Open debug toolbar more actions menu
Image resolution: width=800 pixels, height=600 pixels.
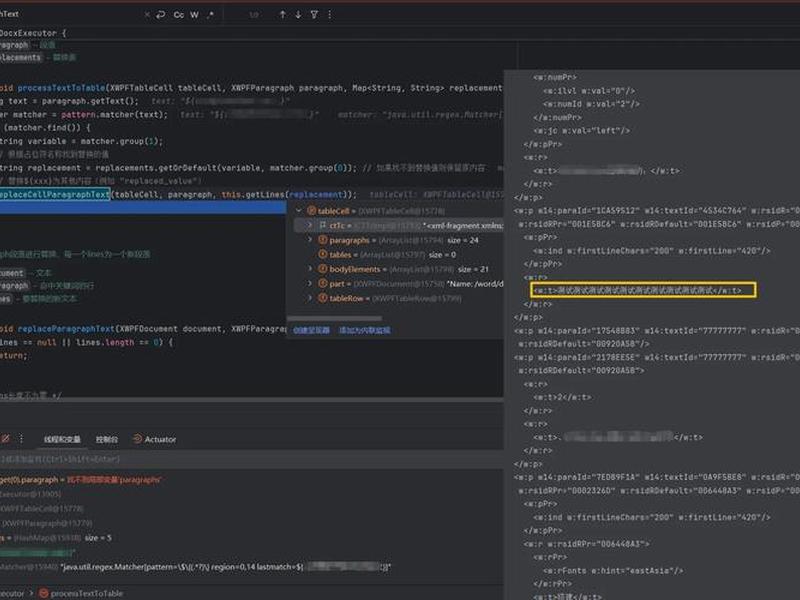coord(21,439)
